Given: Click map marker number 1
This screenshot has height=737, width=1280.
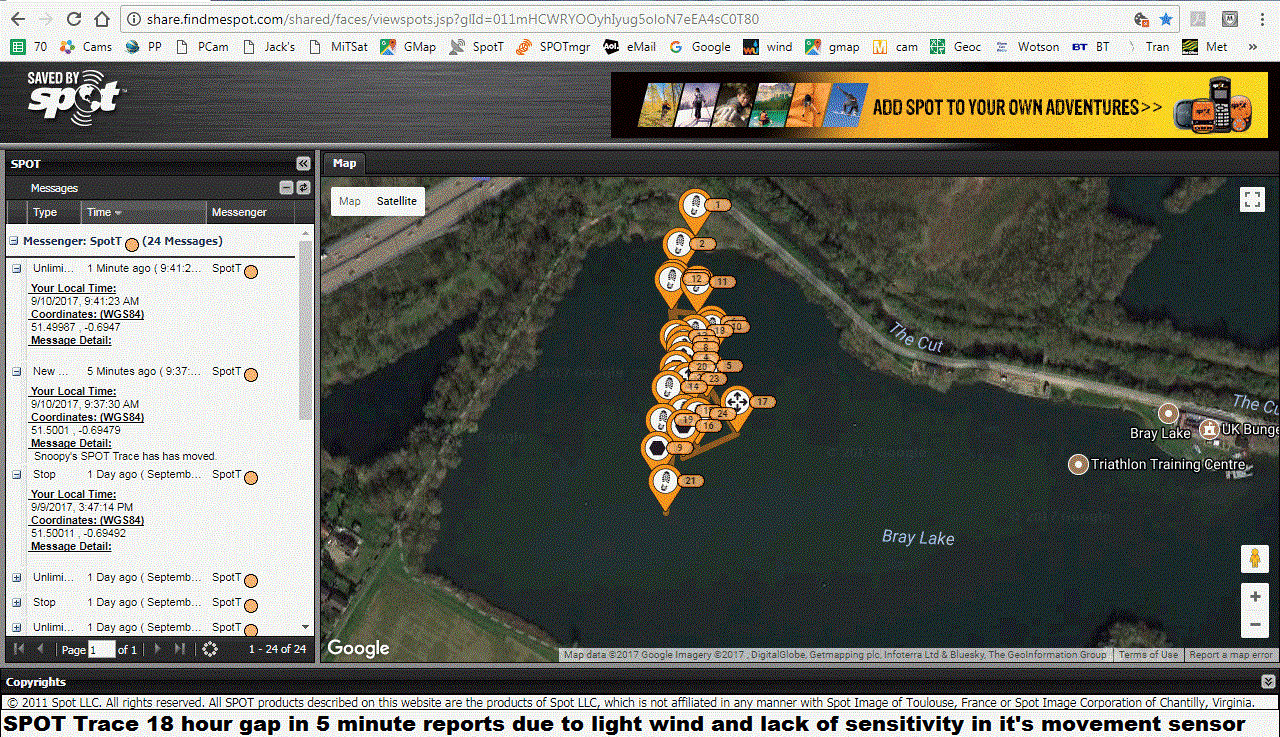Looking at the screenshot, I should pyautogui.click(x=694, y=206).
